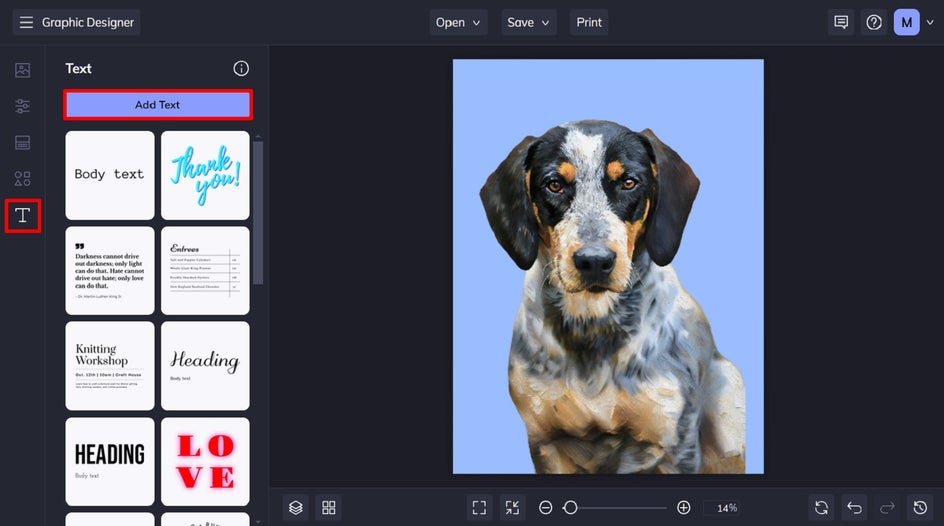This screenshot has width=944, height=526.
Task: Choose the Entrees menu text preset
Action: point(205,270)
